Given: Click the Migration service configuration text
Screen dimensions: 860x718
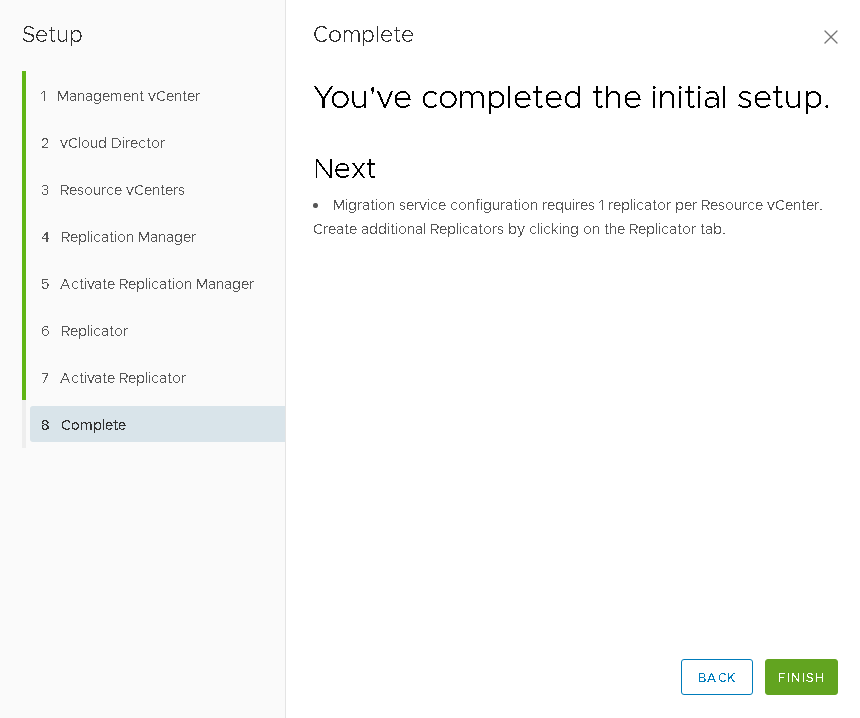Looking at the screenshot, I should (x=577, y=205).
